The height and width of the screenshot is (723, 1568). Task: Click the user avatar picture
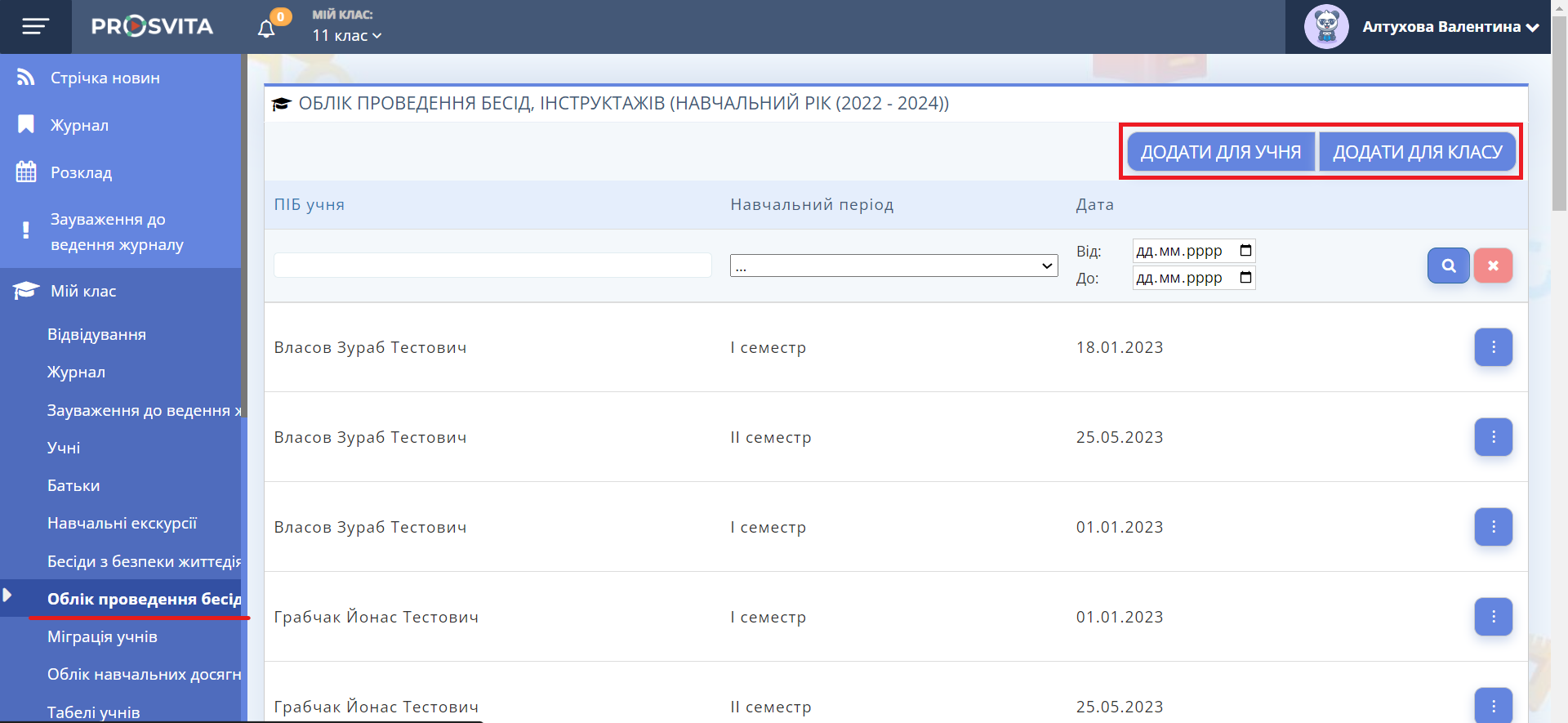[1326, 27]
